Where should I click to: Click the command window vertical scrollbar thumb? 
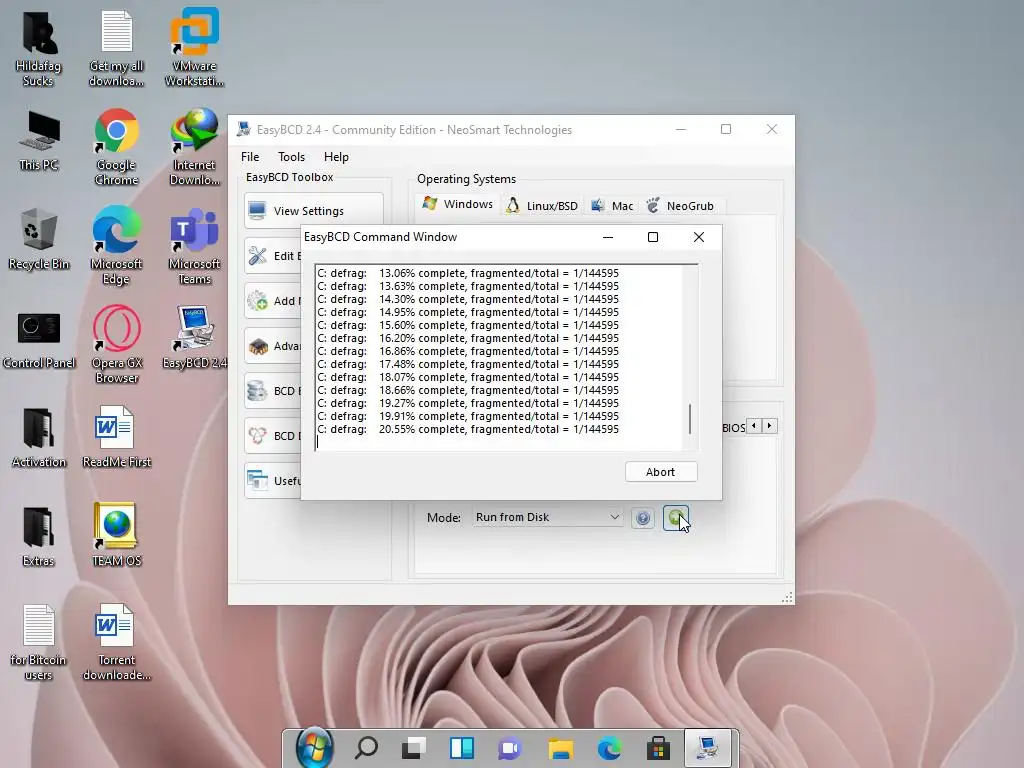tap(690, 419)
